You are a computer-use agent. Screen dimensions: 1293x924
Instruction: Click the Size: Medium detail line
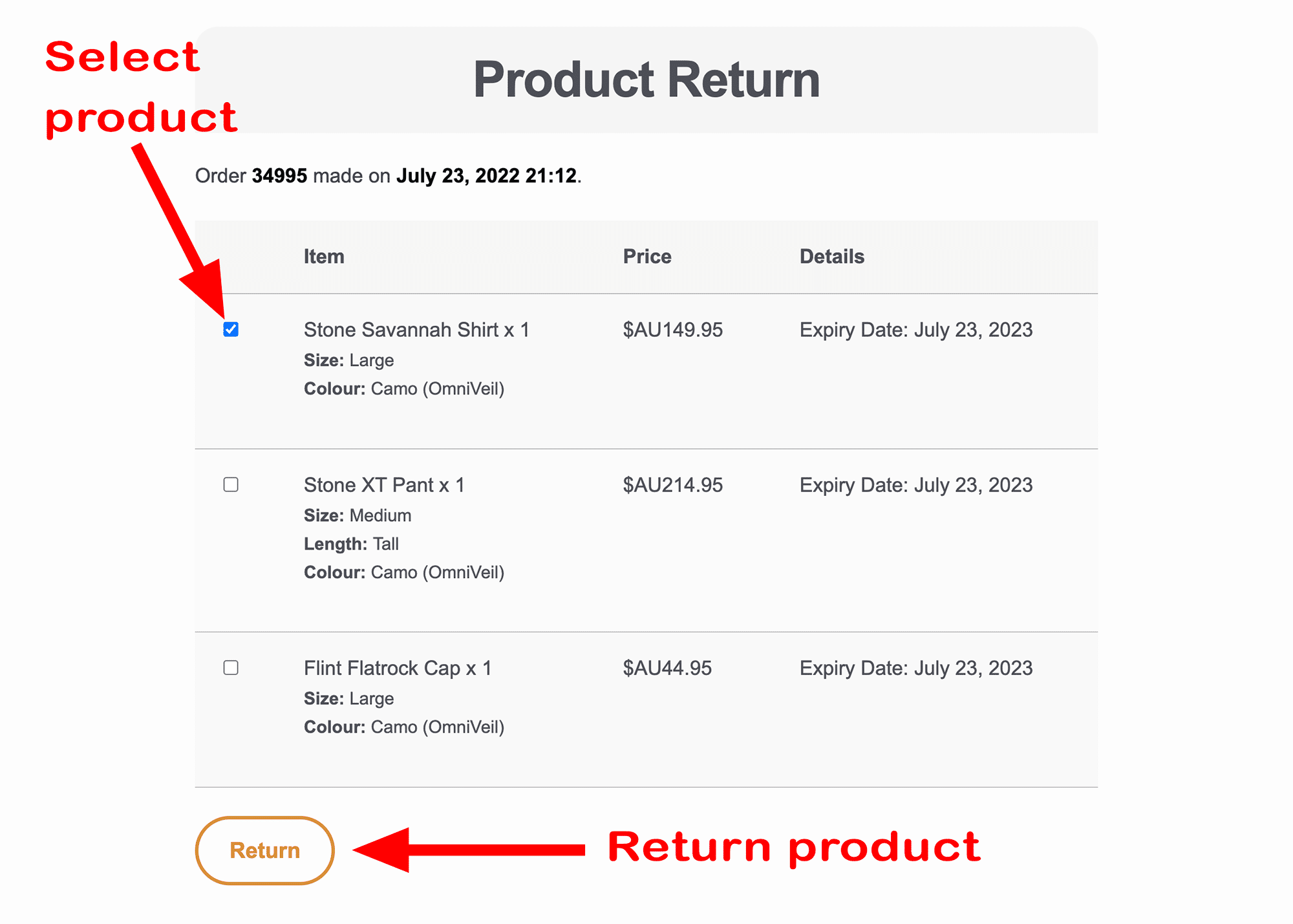tap(358, 515)
